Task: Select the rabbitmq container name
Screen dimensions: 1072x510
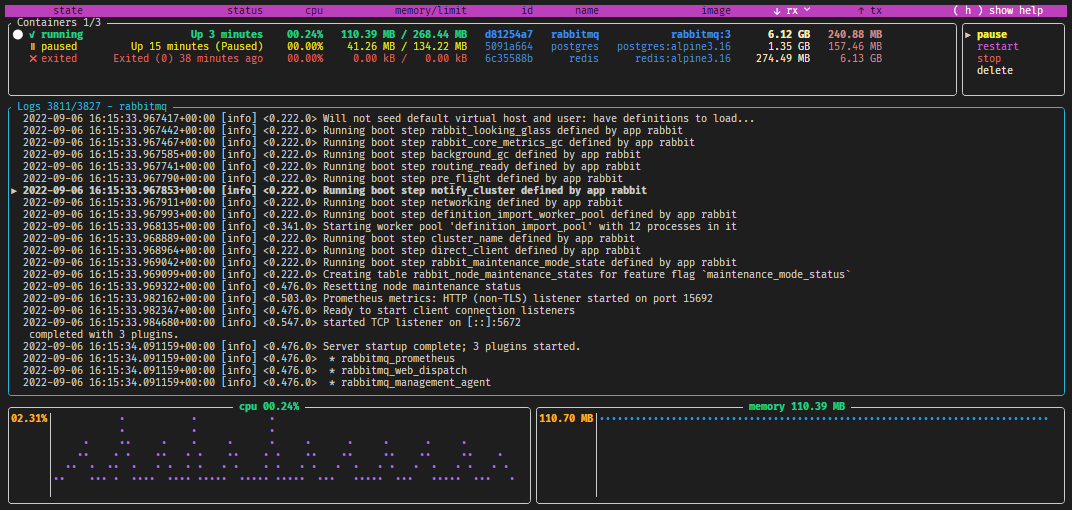Action: (x=575, y=34)
